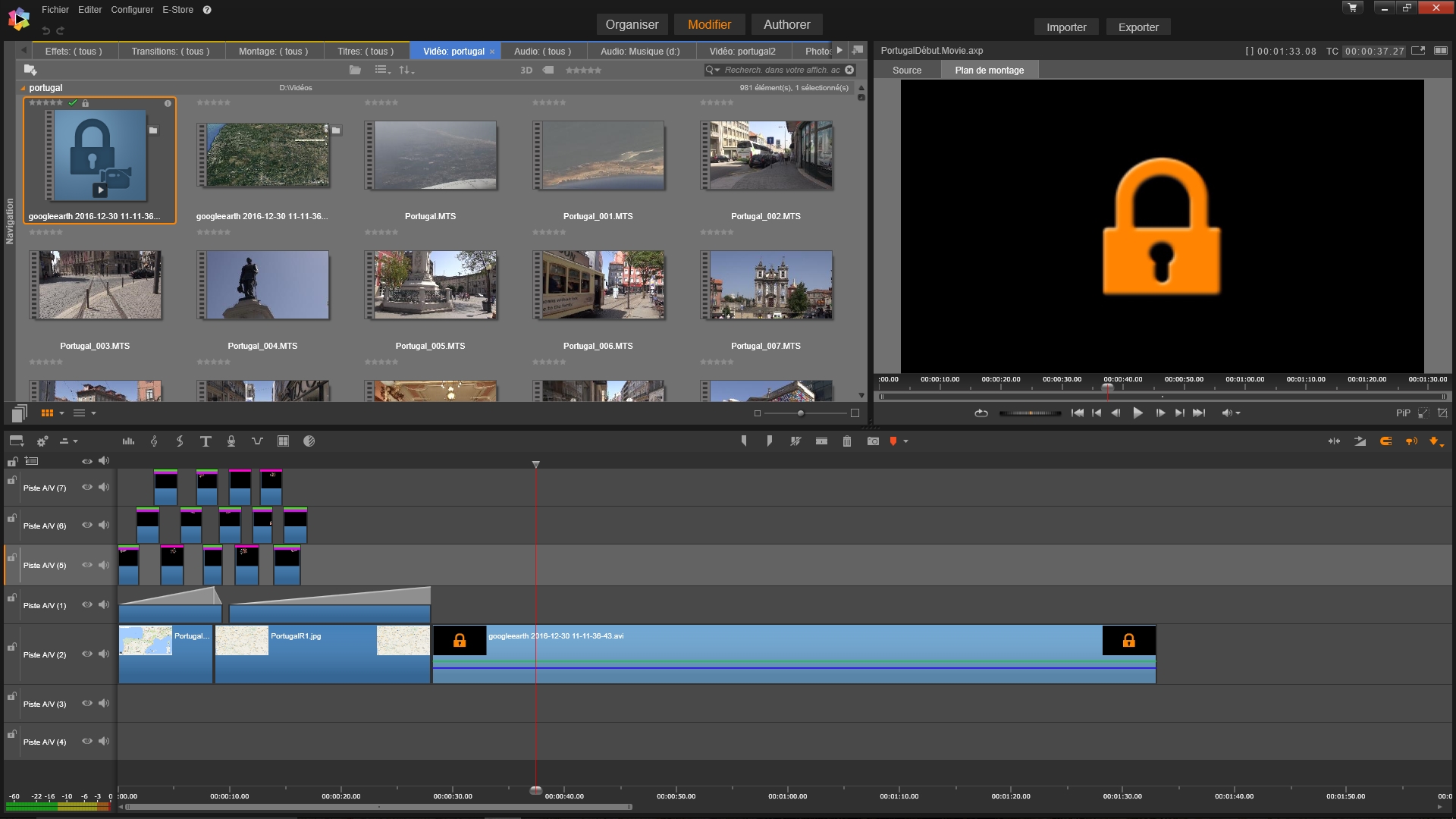Take a snapshot with the camera icon

pos(873,441)
